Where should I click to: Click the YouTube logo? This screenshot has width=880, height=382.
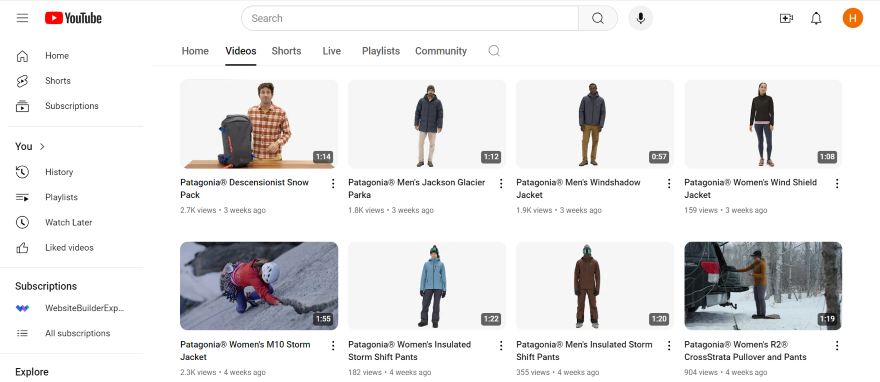point(74,18)
